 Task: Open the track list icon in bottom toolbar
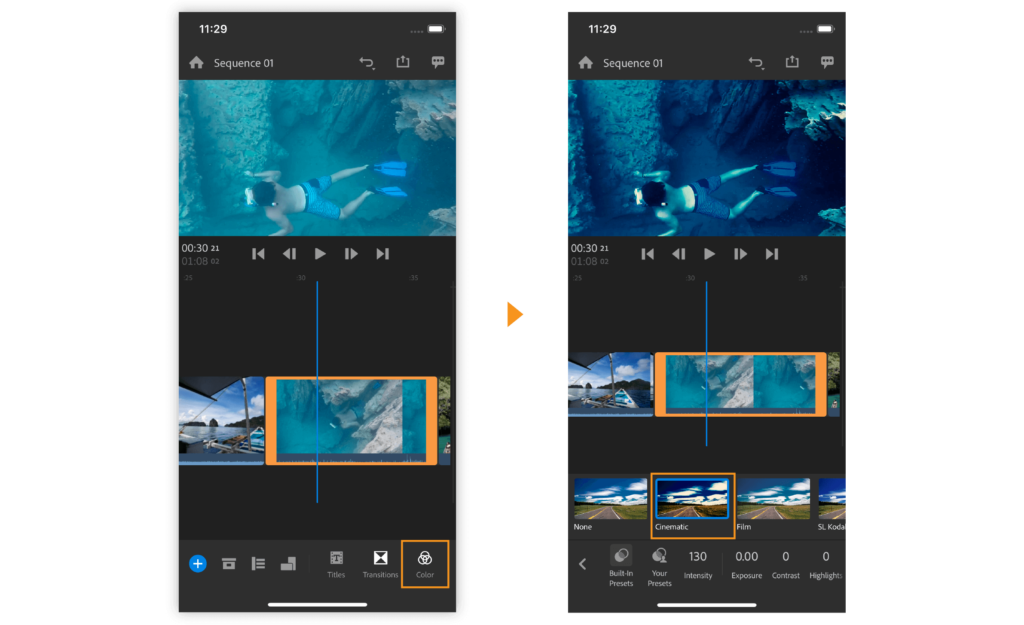point(259,564)
